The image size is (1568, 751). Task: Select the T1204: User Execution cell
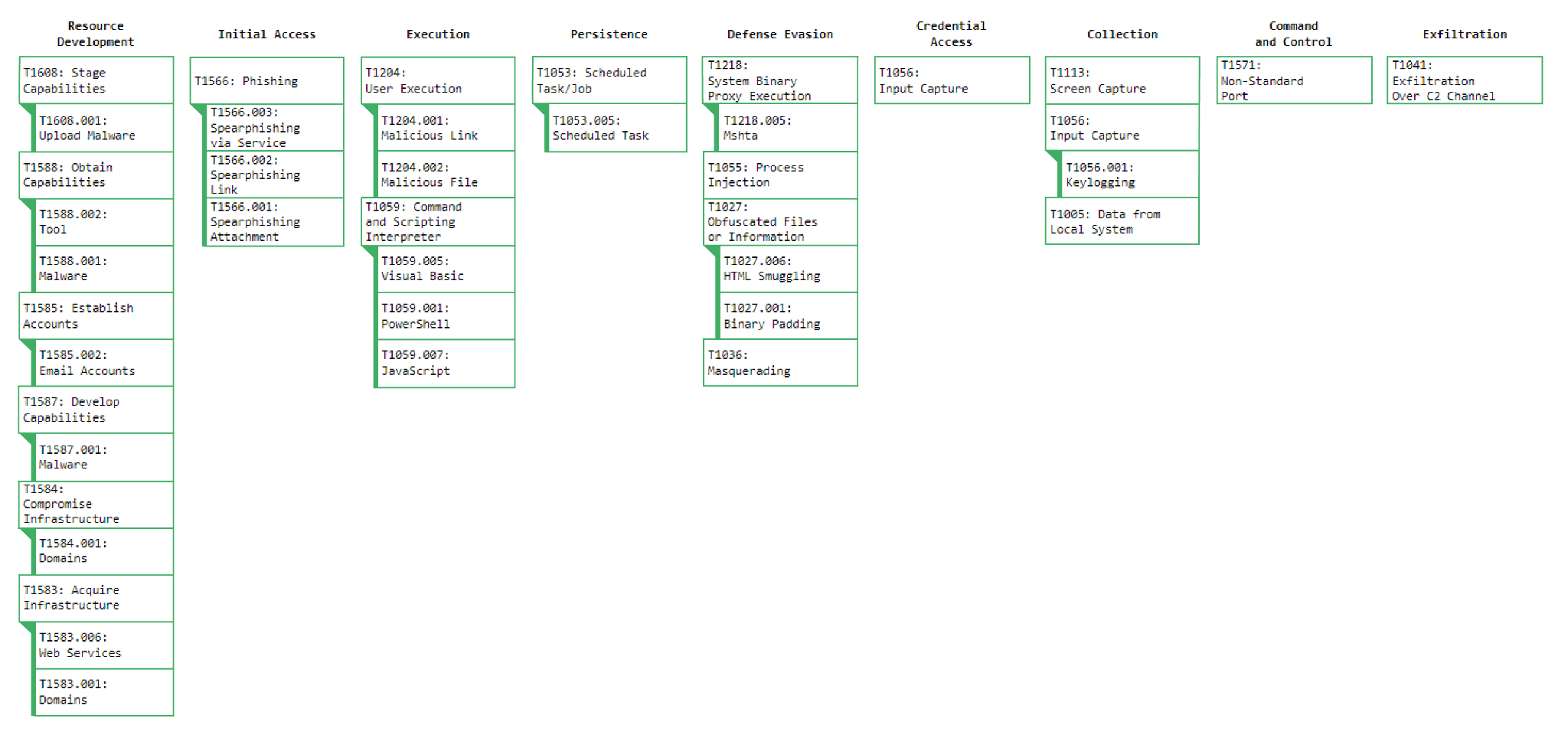[439, 80]
